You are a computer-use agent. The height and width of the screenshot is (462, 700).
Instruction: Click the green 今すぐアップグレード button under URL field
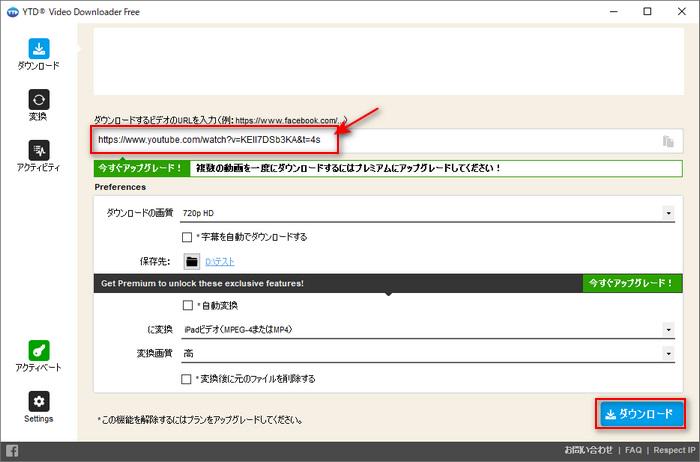pyautogui.click(x=142, y=168)
